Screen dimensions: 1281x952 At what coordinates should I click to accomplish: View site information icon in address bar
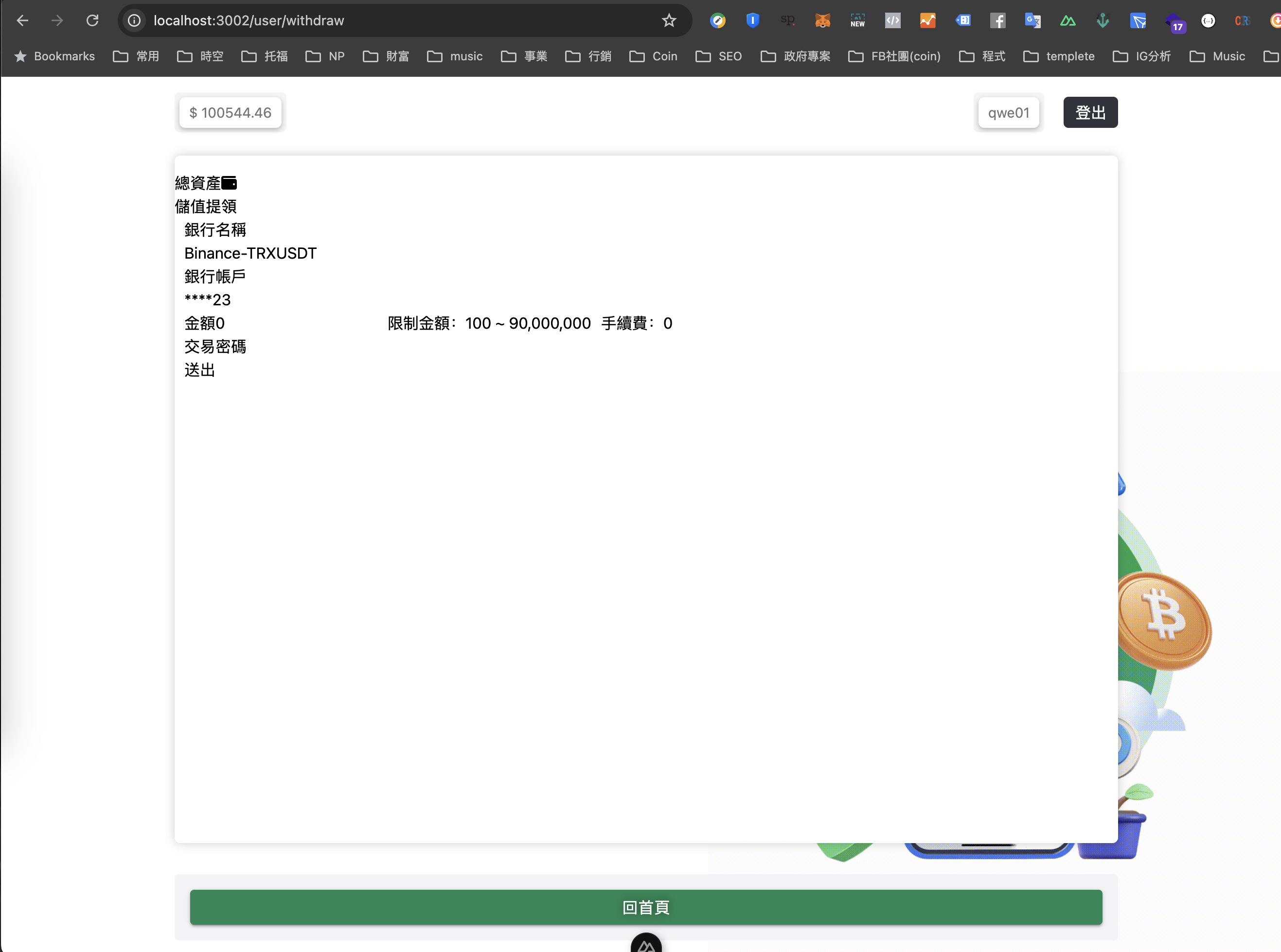point(134,21)
